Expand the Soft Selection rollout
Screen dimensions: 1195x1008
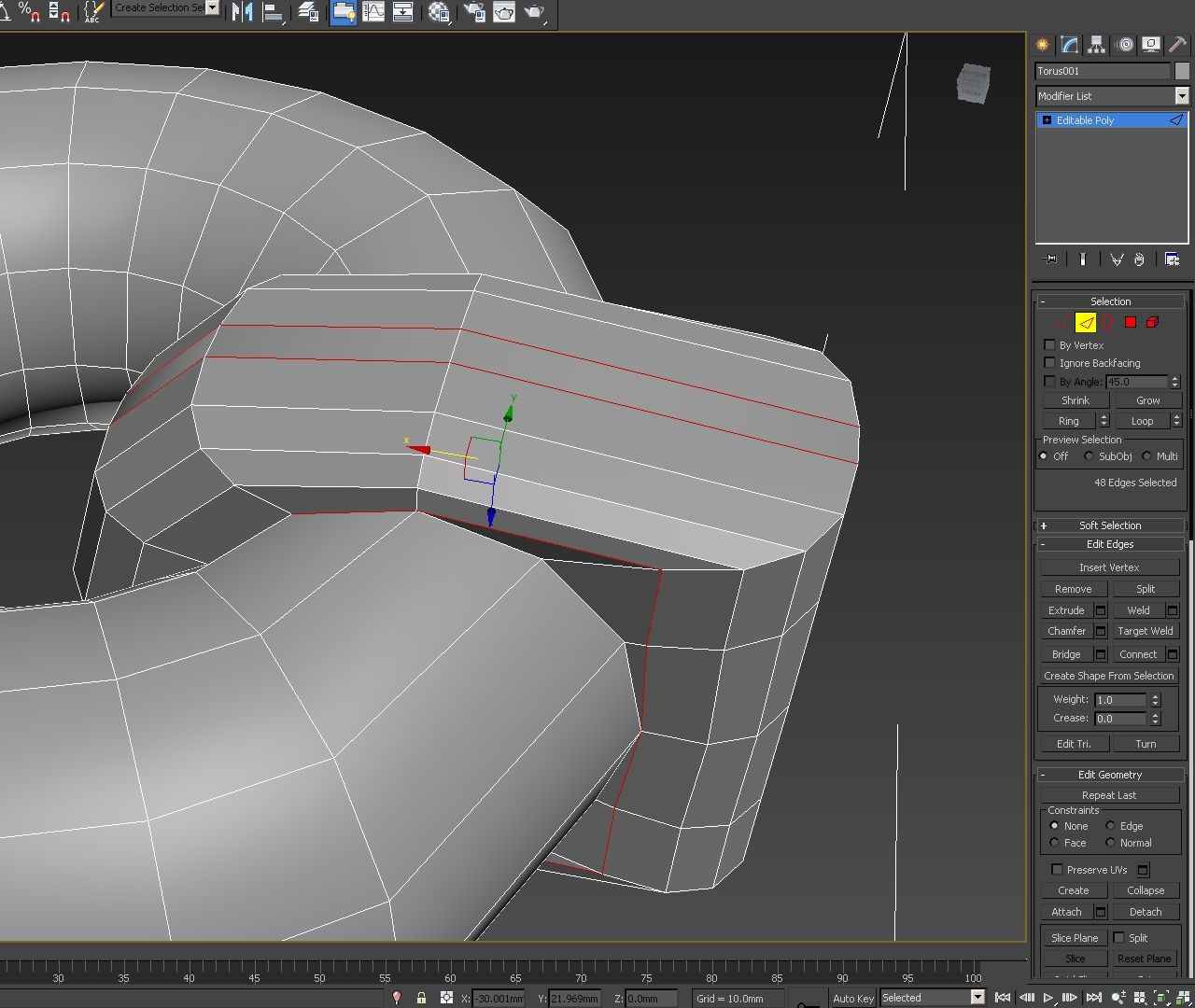1109,525
